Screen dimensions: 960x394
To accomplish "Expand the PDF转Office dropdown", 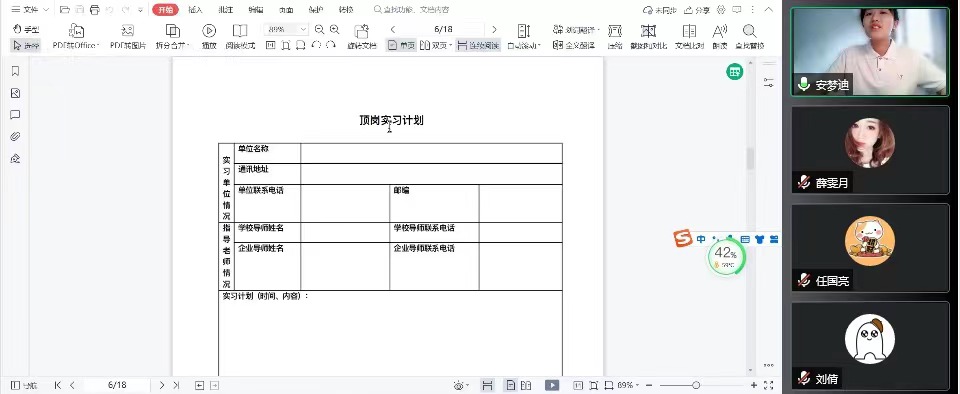I will [x=76, y=37].
